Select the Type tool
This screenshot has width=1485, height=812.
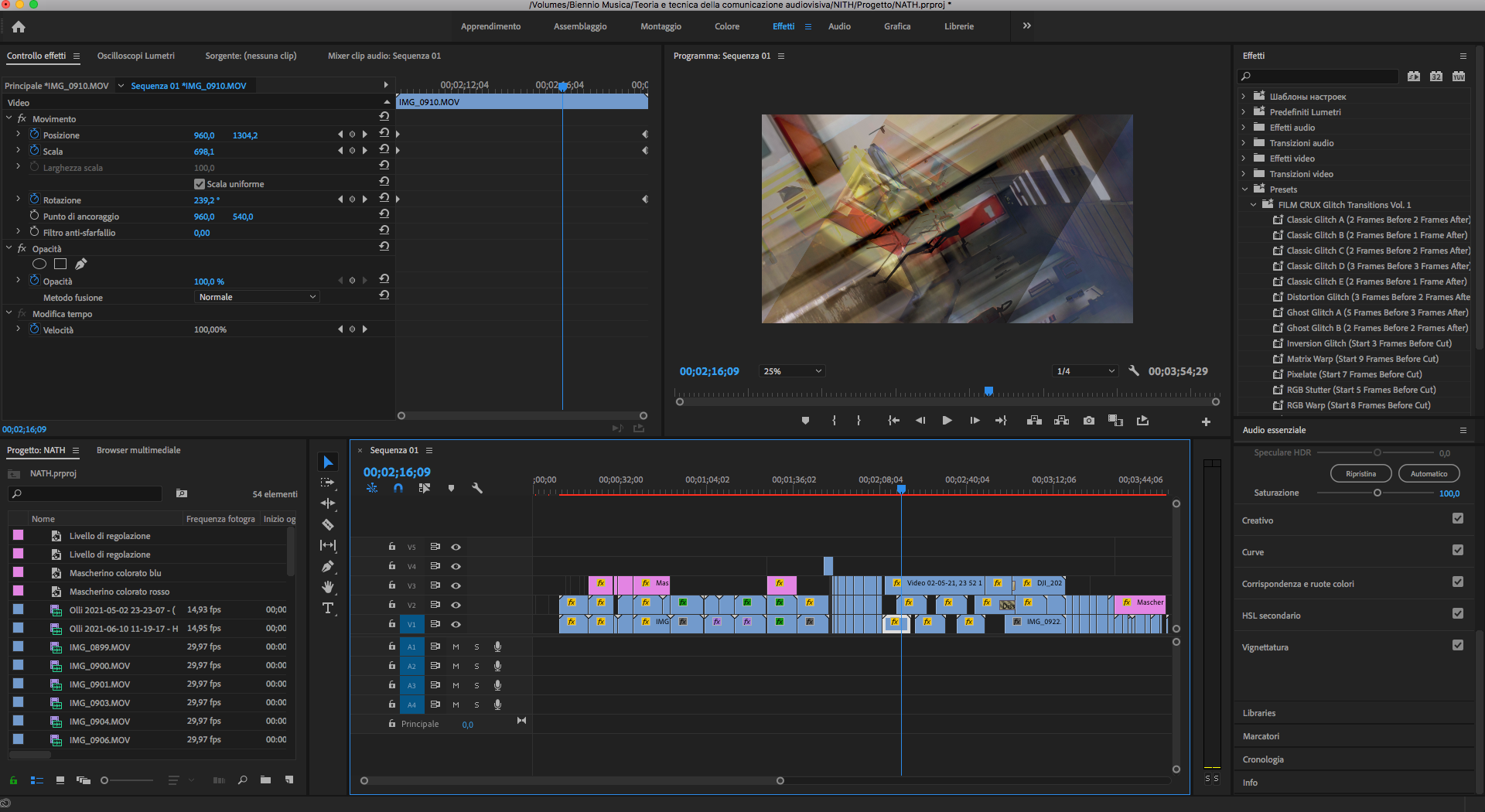tap(328, 609)
